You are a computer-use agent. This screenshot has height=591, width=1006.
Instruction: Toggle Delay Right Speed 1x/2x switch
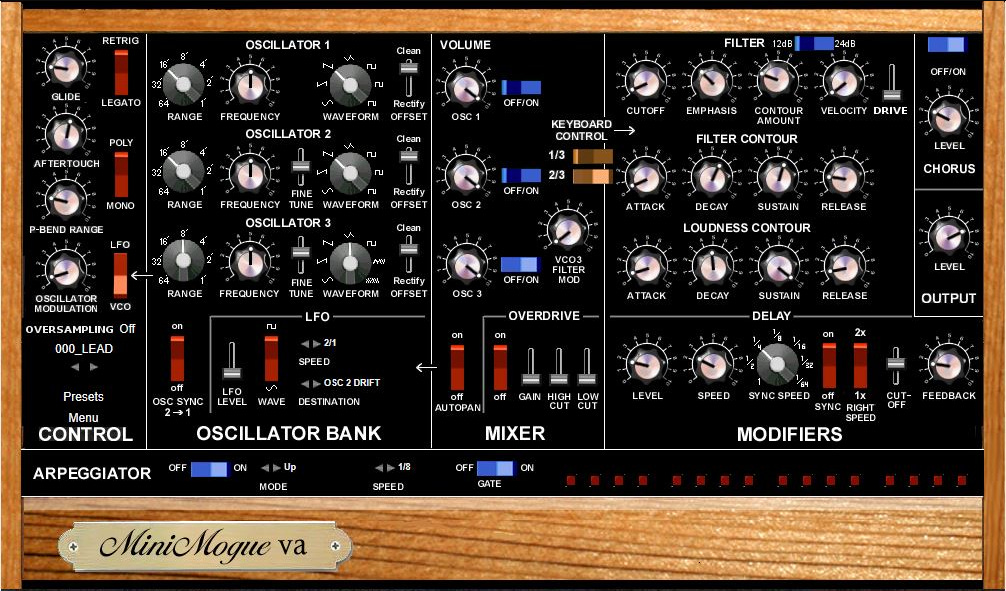tap(860, 366)
